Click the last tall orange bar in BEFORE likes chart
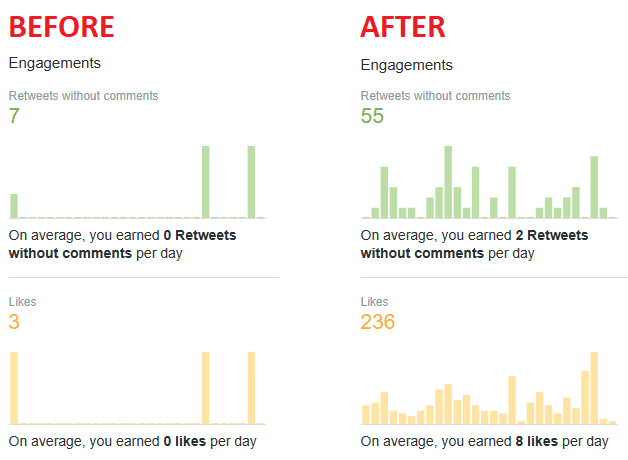Viewport: 628px width, 460px height. tap(251, 388)
